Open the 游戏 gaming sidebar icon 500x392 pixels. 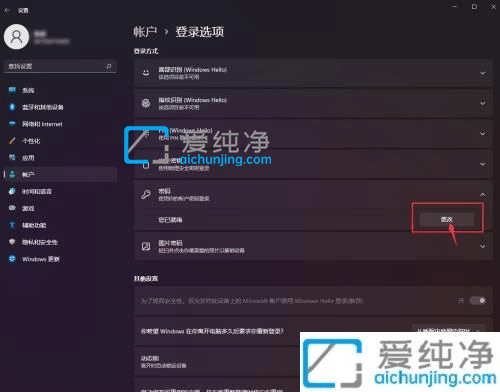[x=12, y=208]
